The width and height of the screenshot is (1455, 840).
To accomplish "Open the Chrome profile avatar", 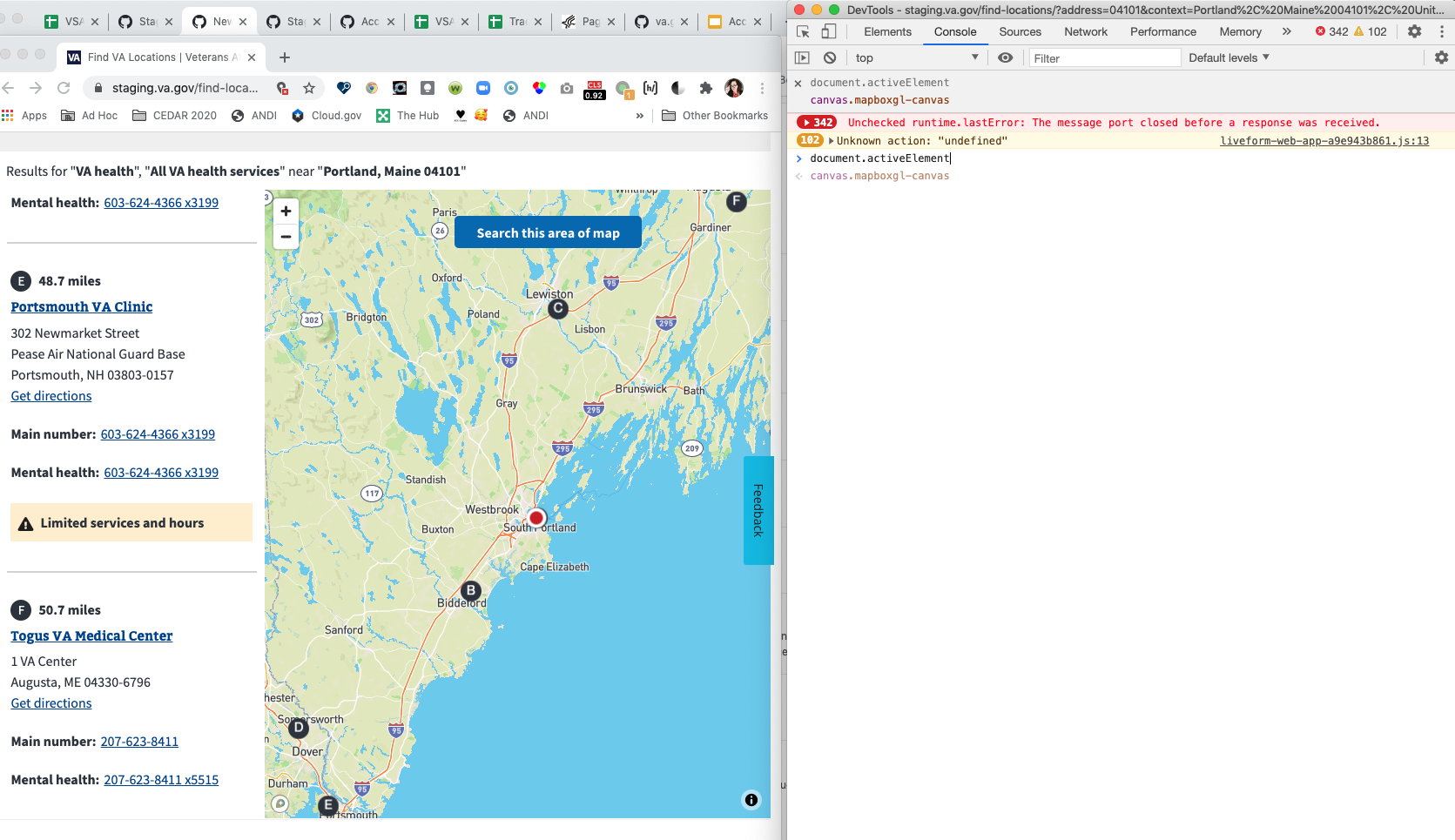I will click(734, 88).
